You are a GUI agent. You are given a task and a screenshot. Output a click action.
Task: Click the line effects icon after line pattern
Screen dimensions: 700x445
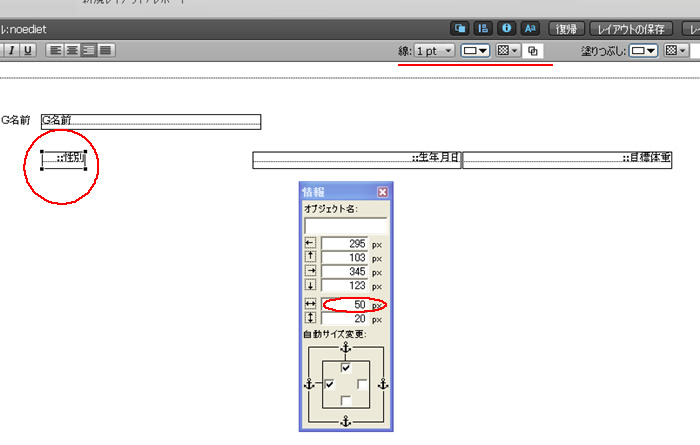tap(533, 51)
